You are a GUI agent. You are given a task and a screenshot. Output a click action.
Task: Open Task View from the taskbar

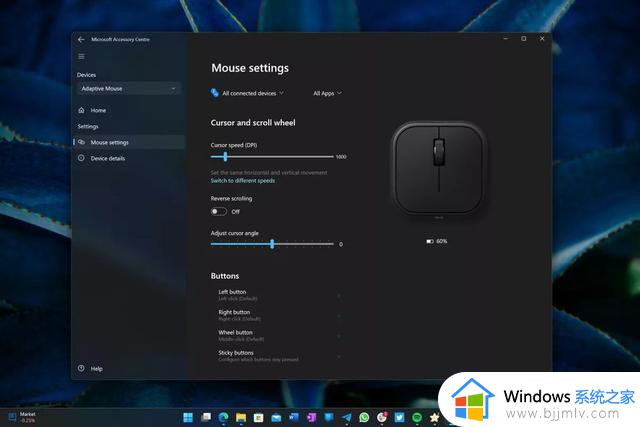[x=206, y=417]
